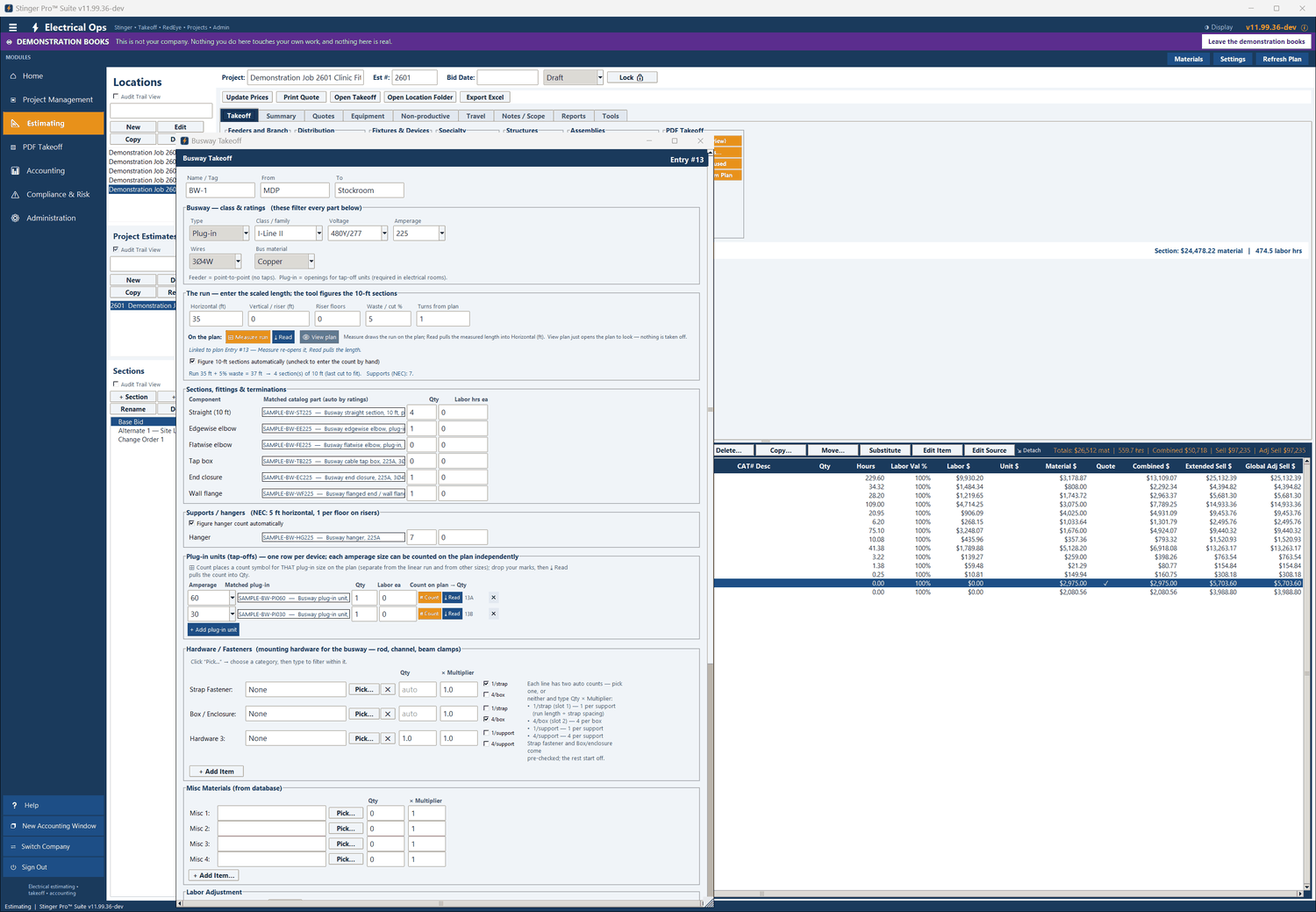Click the PDF Takeoff module icon
This screenshot has width=1316, height=912.
click(14, 147)
